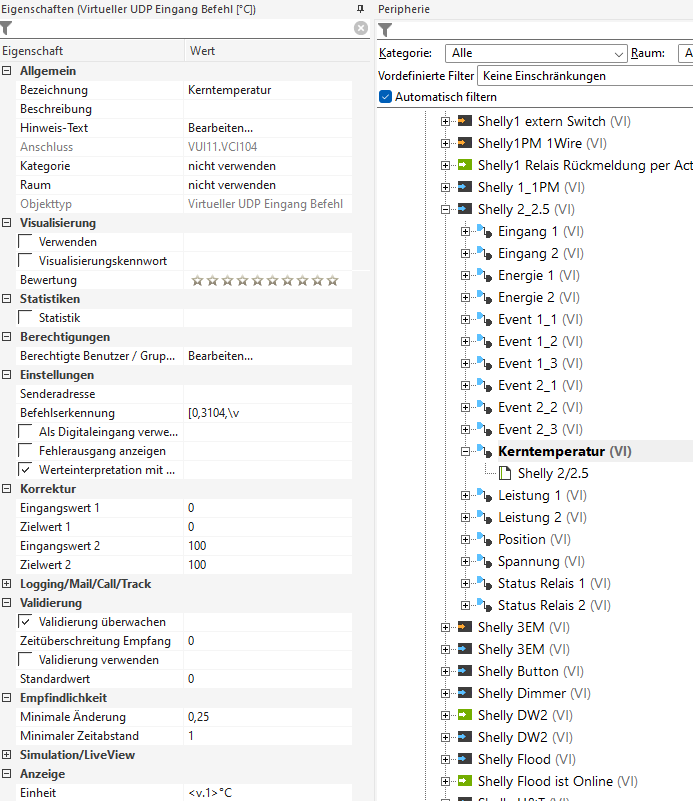Viewport: 693px width, 801px height.
Task: Open Hinweis-Text Bearbeiten... editor
Action: pos(221,128)
